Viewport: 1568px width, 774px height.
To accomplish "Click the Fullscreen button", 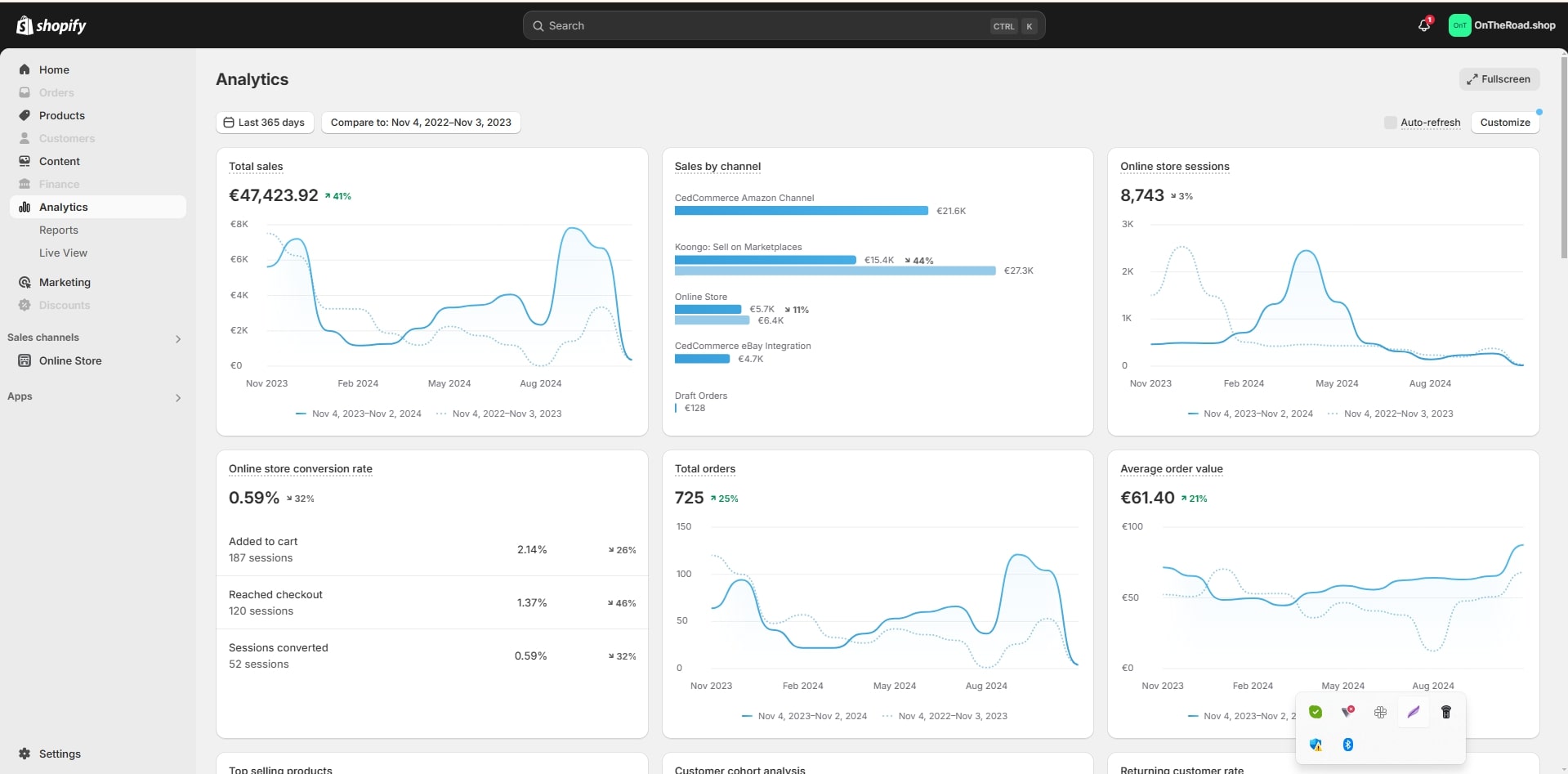I will [x=1499, y=79].
